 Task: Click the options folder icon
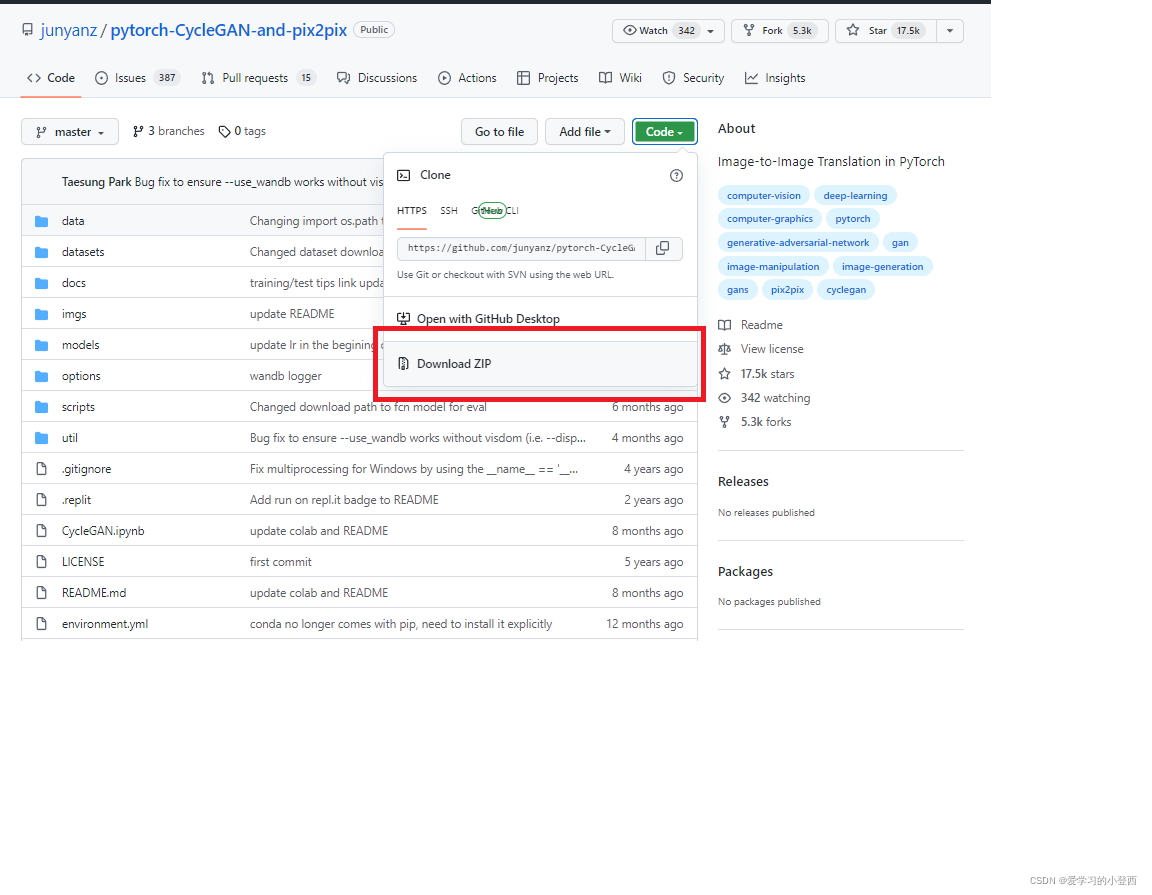[x=42, y=376]
